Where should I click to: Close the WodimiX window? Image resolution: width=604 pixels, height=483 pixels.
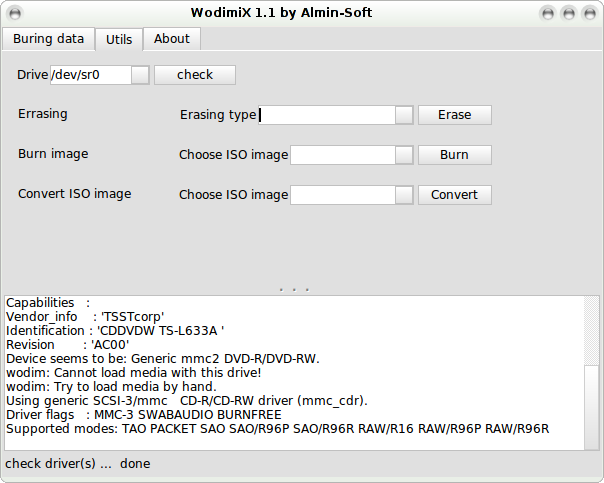[x=590, y=14]
